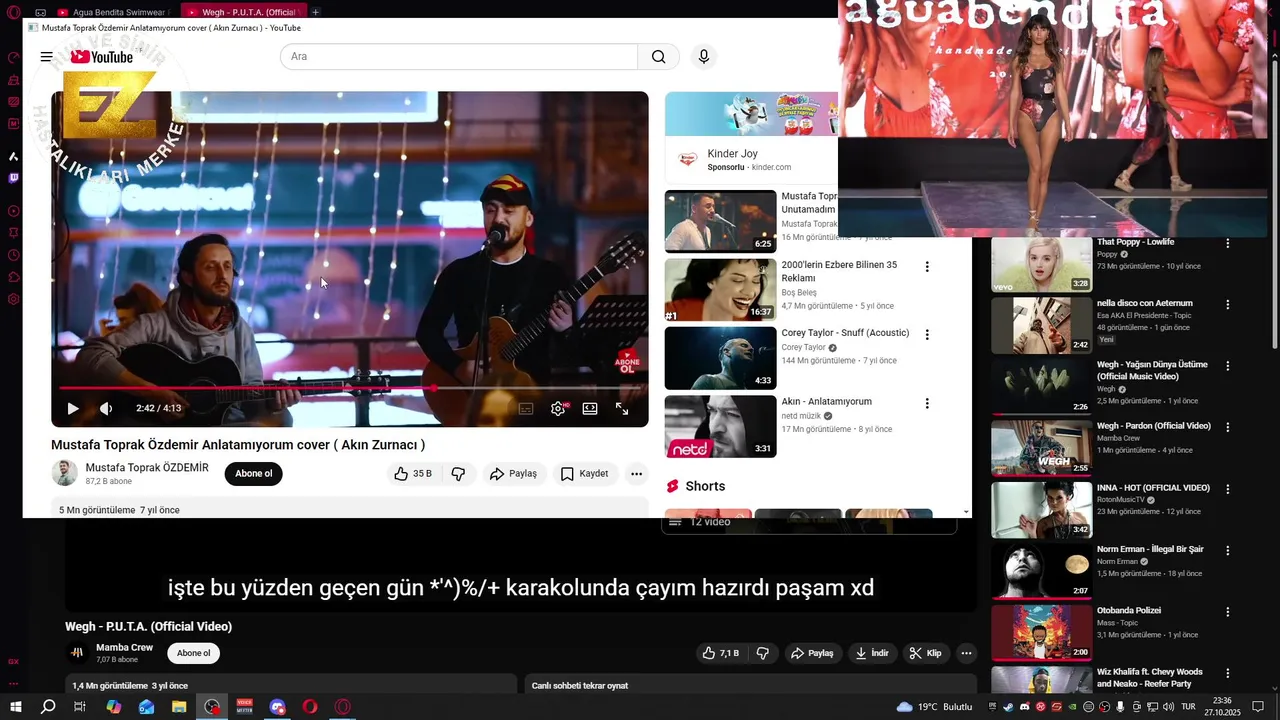Open options for That Poppy - Lowlife
Viewport: 1280px width, 720px height.
click(x=1228, y=243)
